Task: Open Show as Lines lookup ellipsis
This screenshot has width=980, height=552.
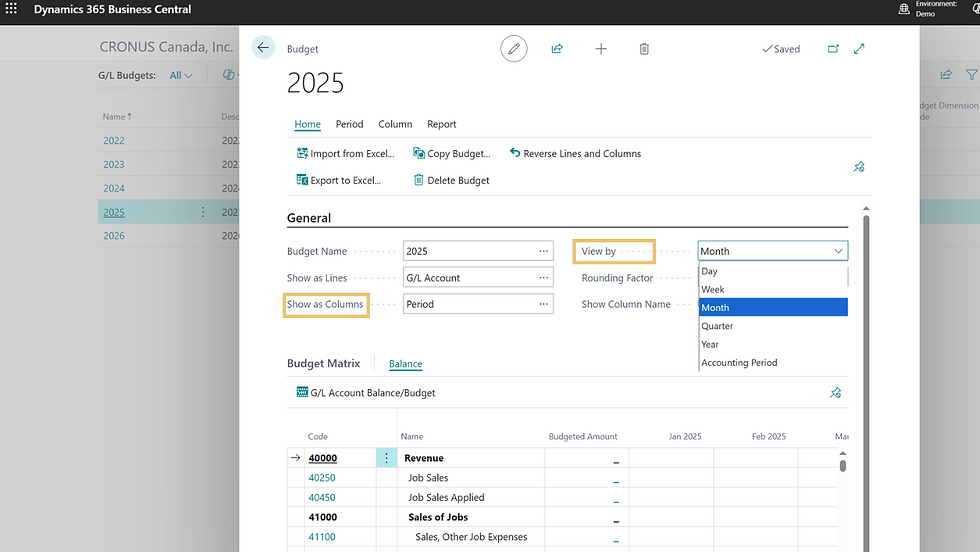Action: point(544,278)
